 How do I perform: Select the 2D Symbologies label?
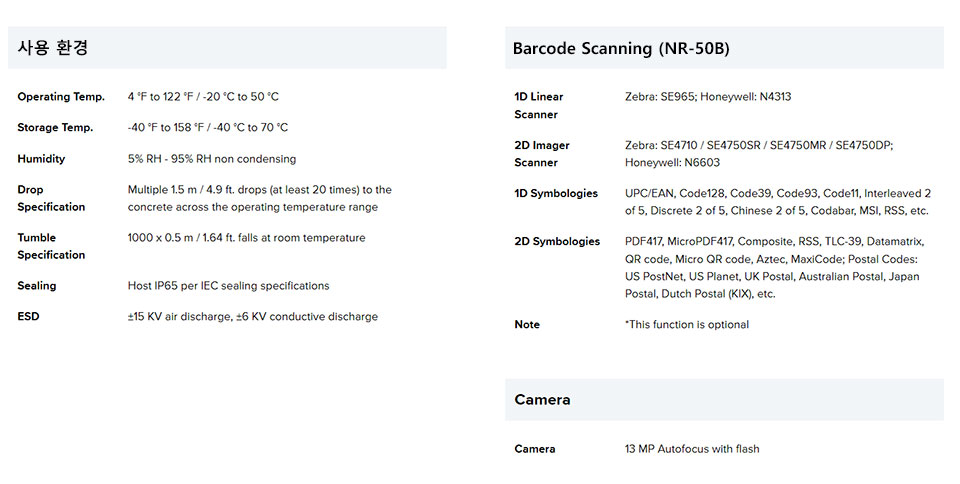pyautogui.click(x=557, y=242)
